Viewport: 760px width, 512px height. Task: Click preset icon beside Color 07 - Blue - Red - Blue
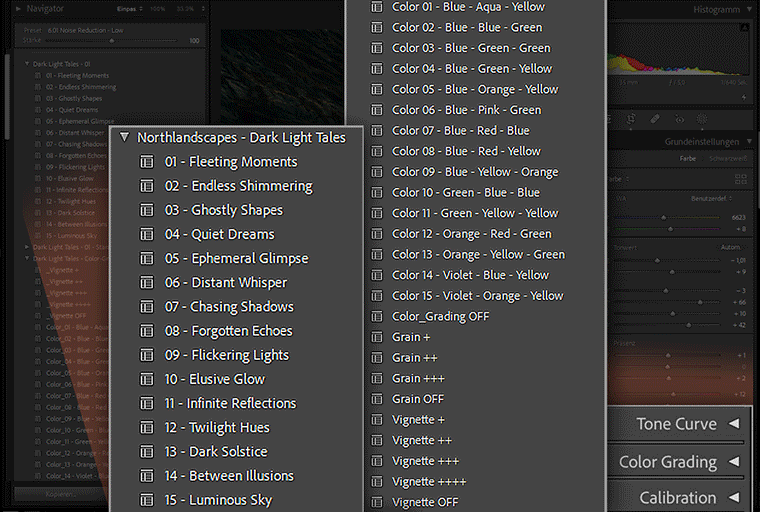[x=377, y=130]
